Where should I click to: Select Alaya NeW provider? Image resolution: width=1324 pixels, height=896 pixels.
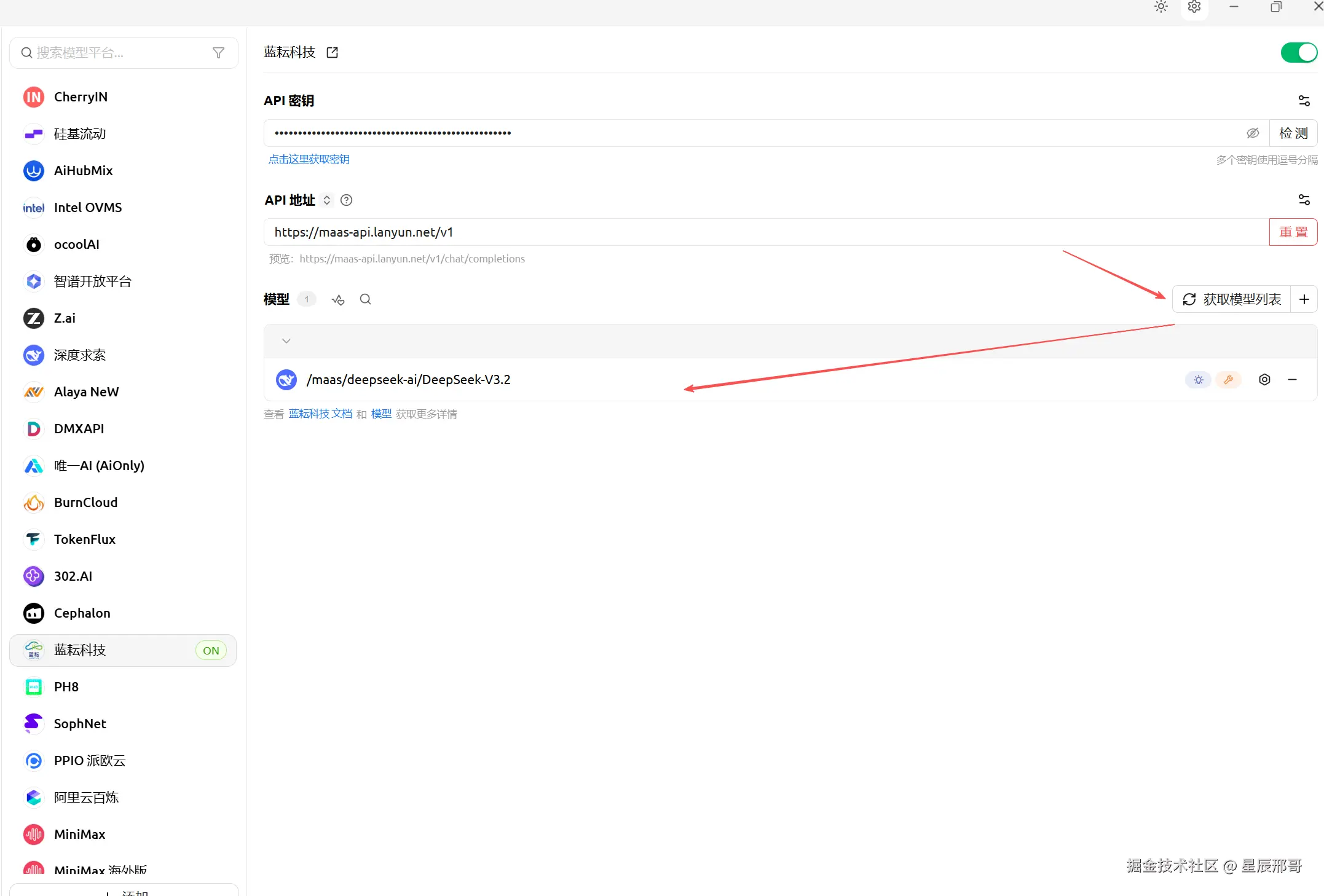(123, 392)
